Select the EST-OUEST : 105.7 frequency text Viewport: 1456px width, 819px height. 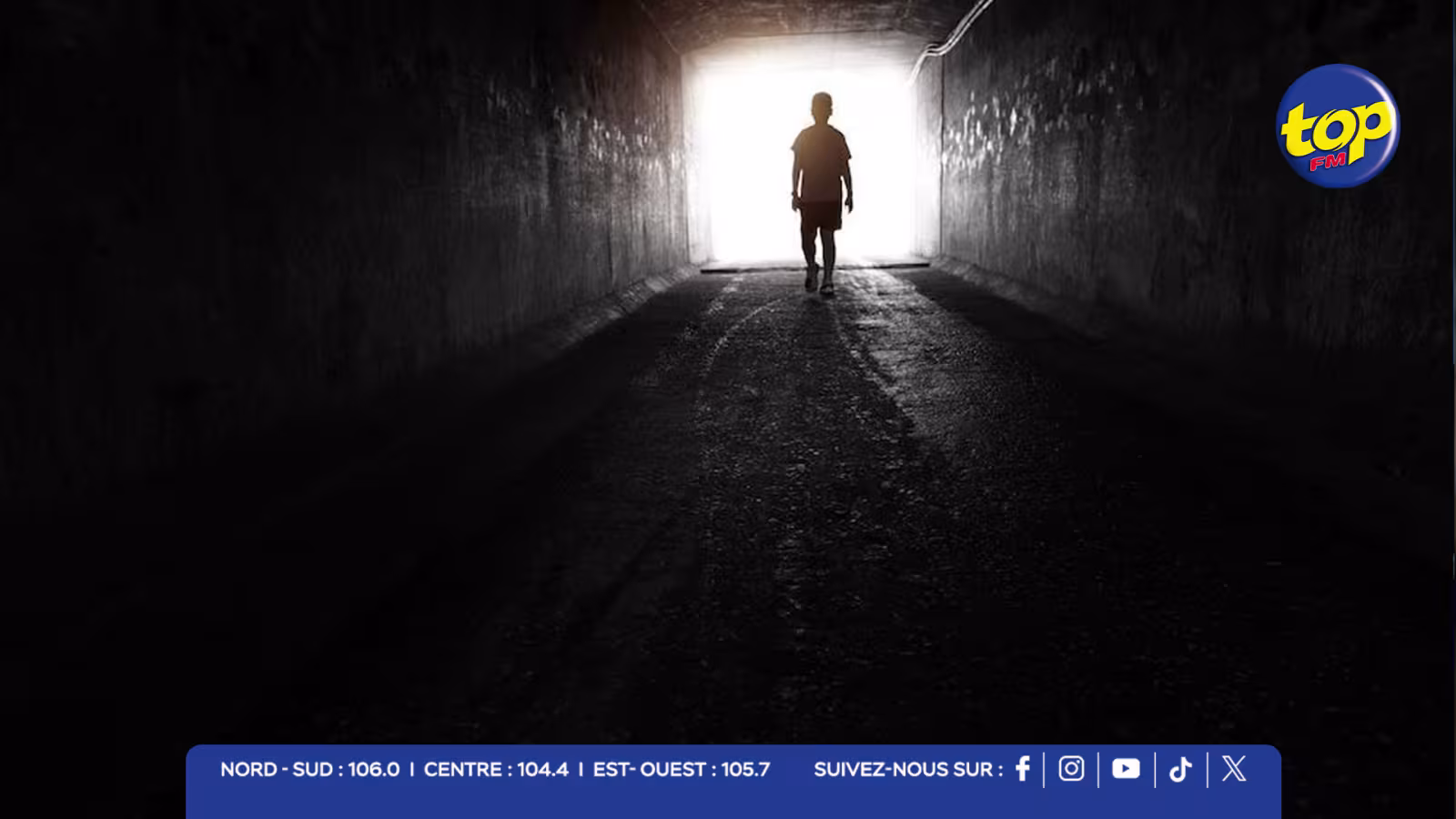[x=682, y=770]
